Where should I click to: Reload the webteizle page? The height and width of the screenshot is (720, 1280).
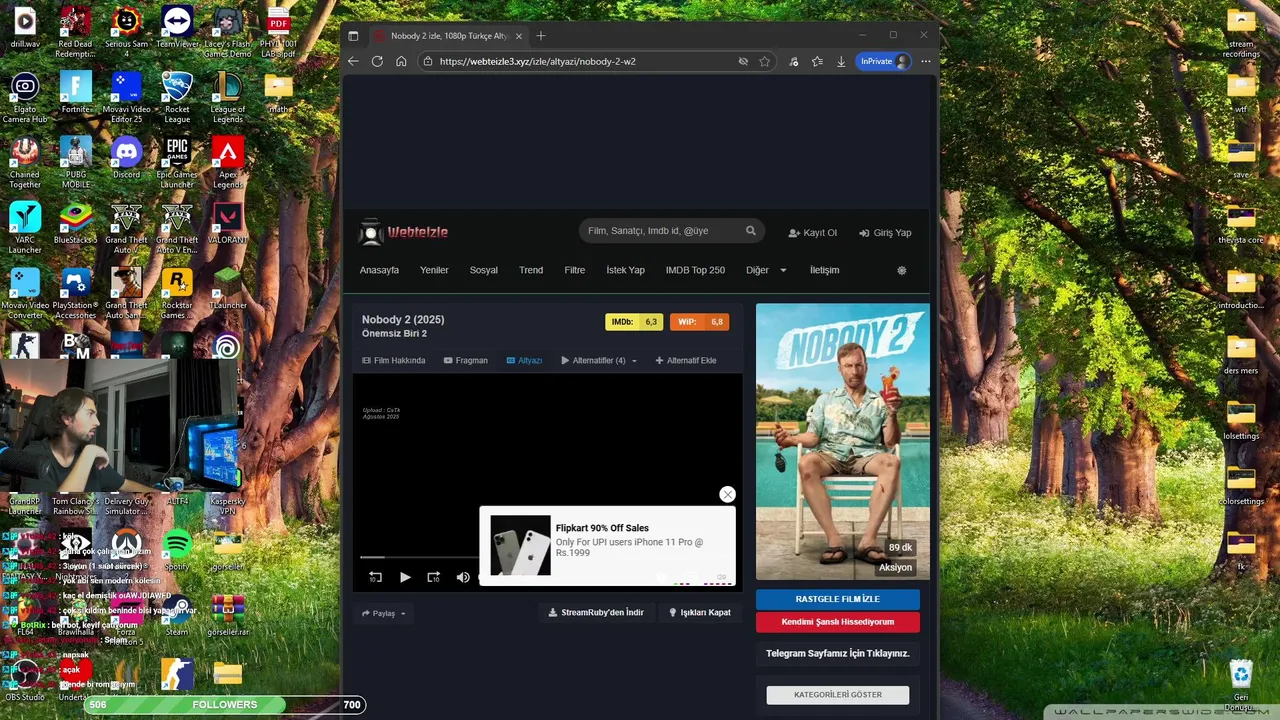coord(377,61)
